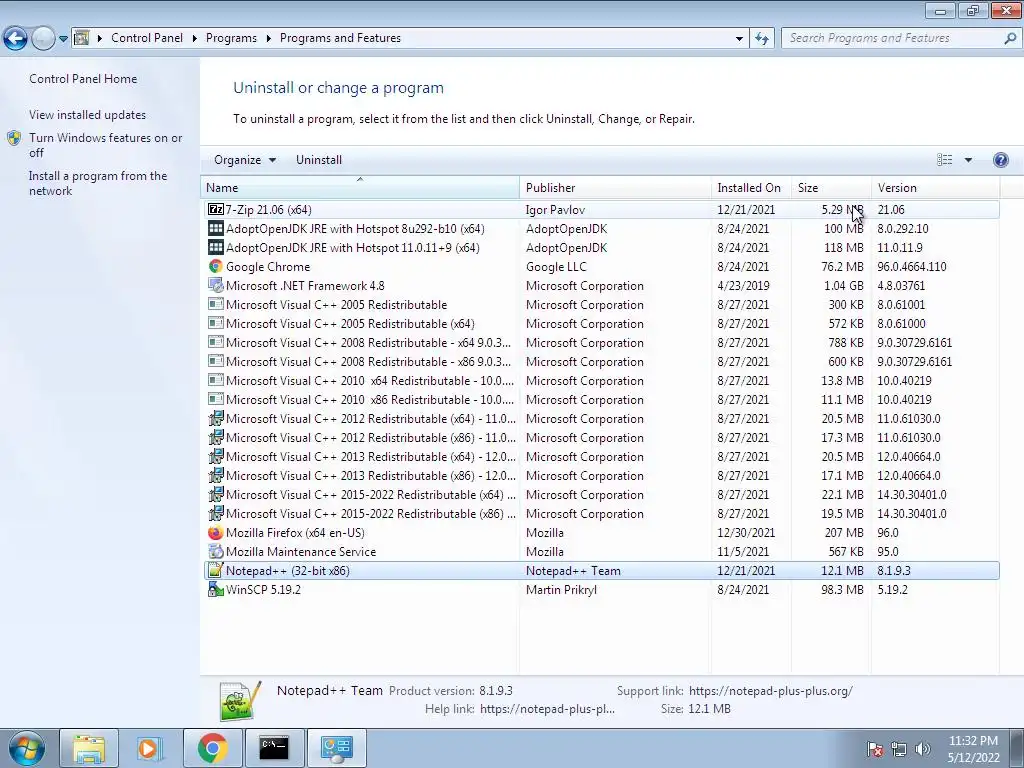Select Visual C++ 2010 x64 Redistributable row
The width and height of the screenshot is (1024, 768).
601,381
